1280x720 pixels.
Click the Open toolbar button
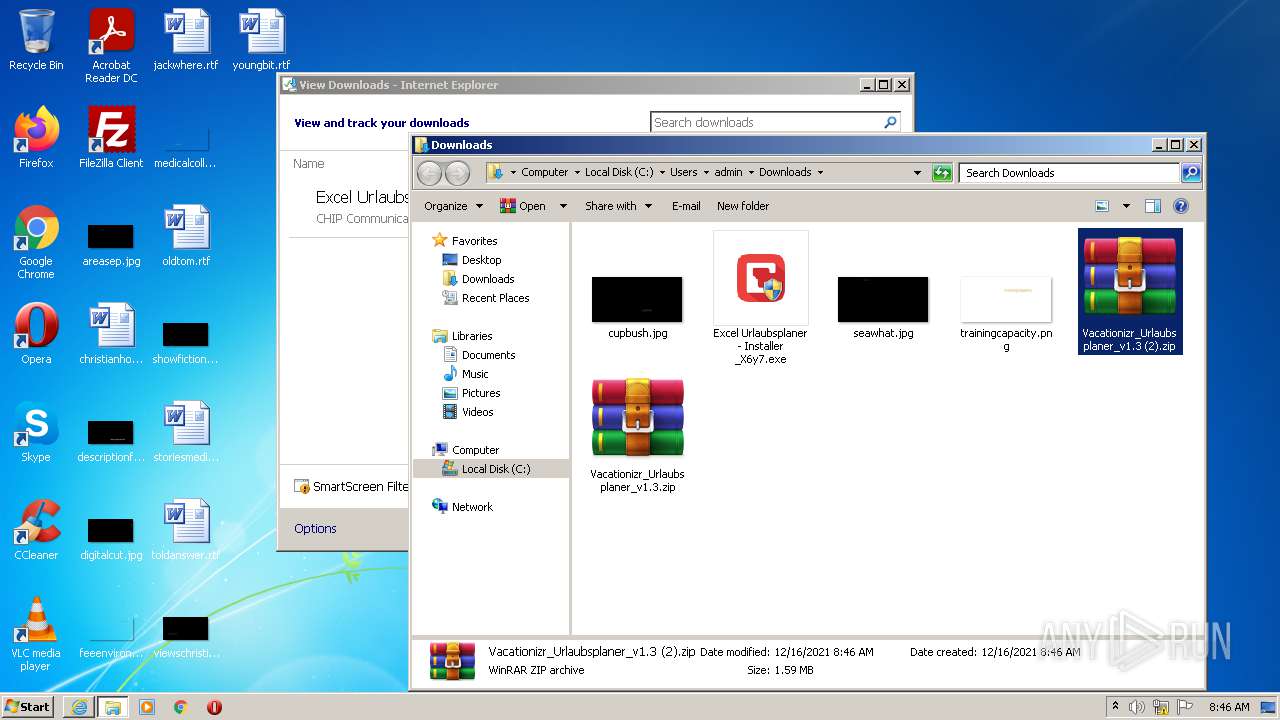[524, 206]
